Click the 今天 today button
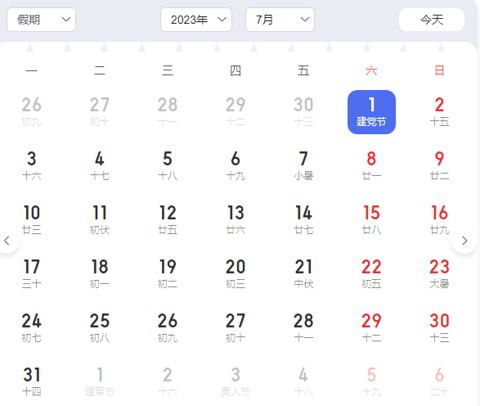The height and width of the screenshot is (406, 480). click(x=432, y=20)
